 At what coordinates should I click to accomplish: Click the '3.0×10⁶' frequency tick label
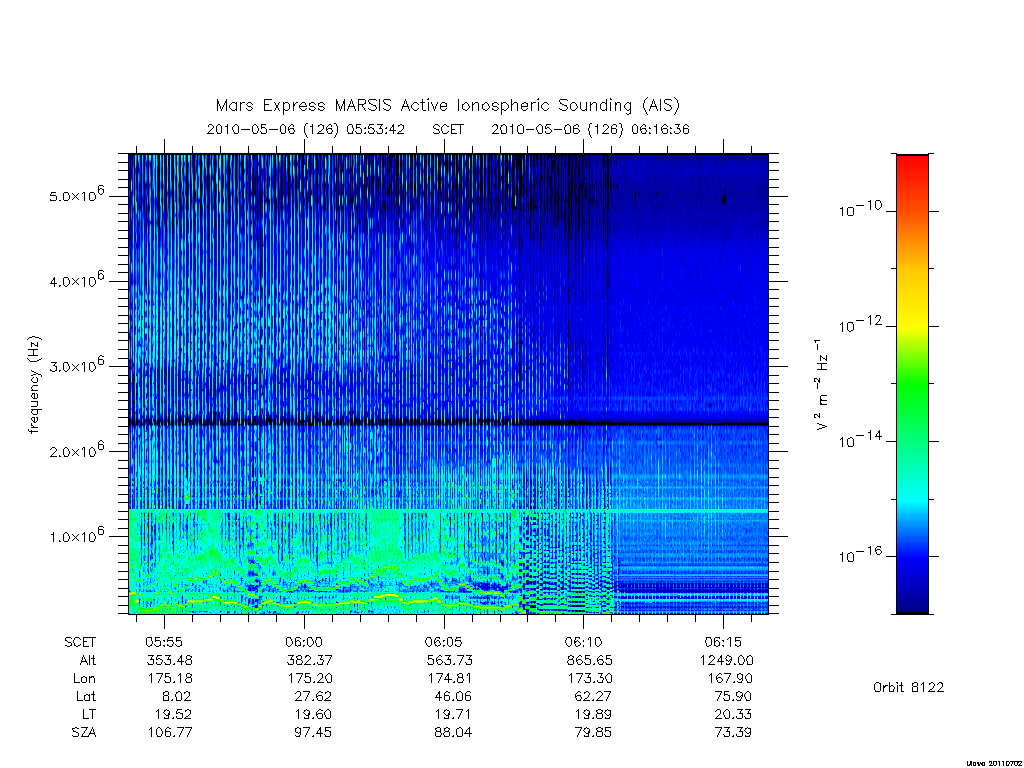(x=76, y=365)
